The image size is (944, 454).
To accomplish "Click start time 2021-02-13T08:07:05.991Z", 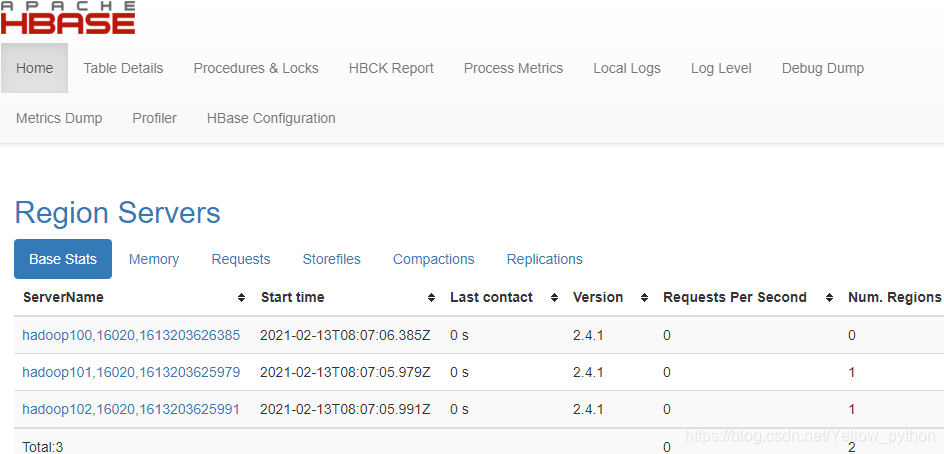I will pyautogui.click(x=345, y=409).
